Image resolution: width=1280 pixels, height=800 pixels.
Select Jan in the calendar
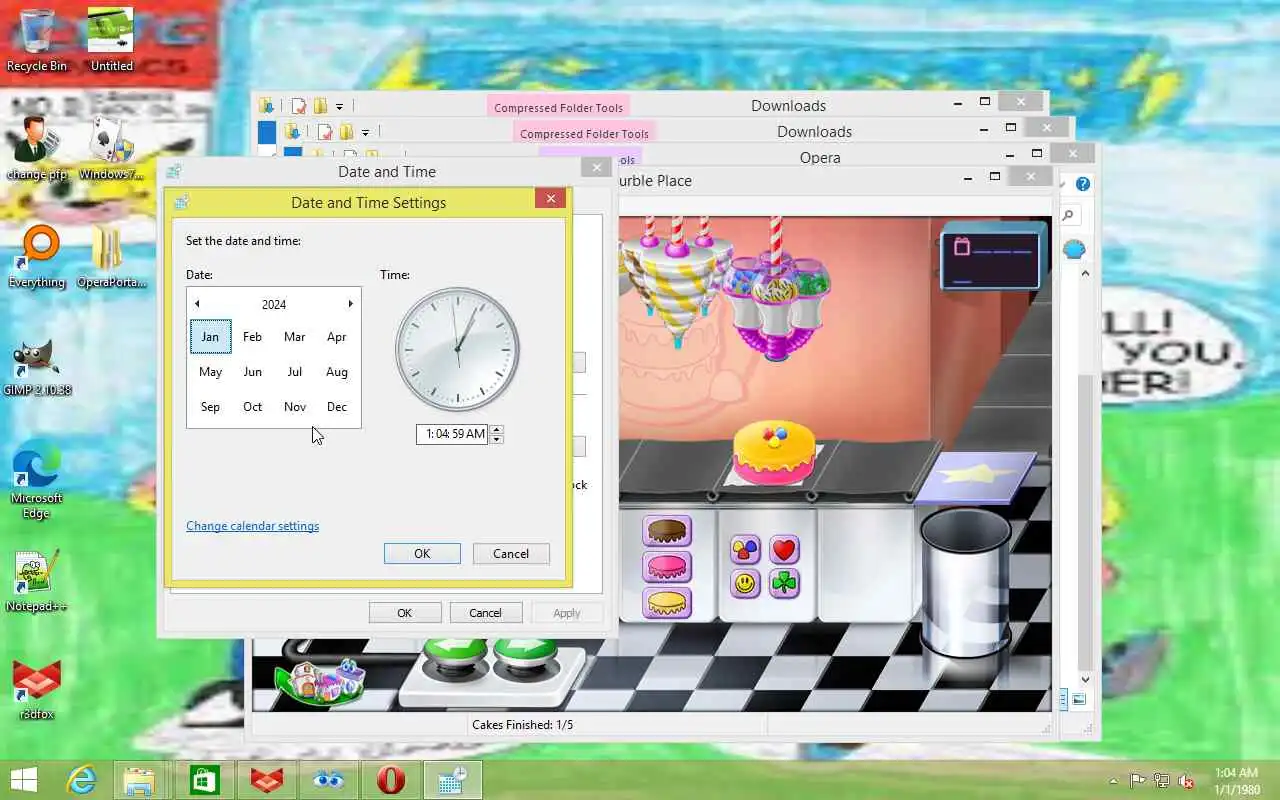[x=210, y=337]
